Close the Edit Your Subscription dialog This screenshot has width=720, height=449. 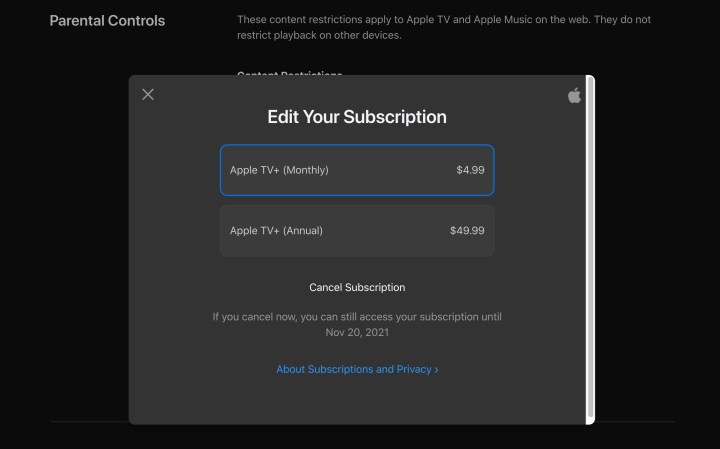148,95
